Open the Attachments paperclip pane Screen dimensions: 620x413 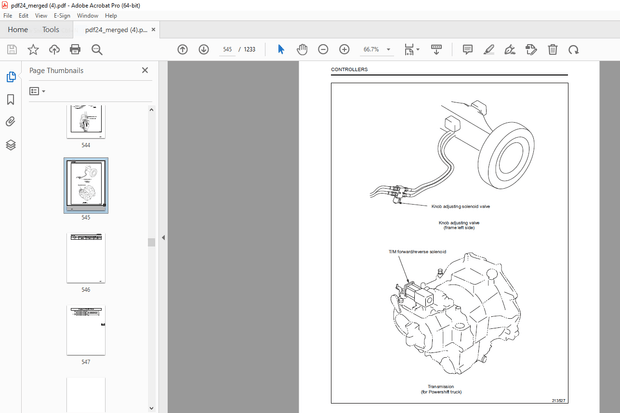11,121
